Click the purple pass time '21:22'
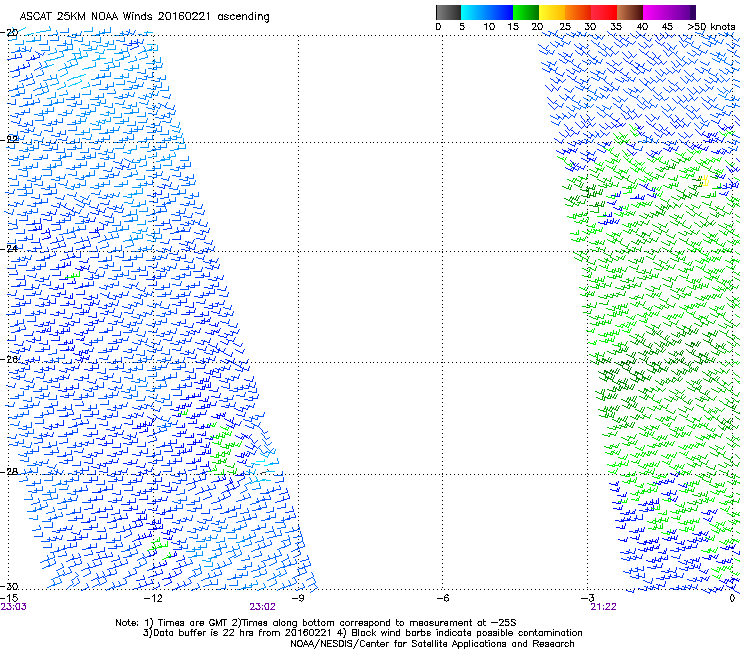Viewport: 740px width, 650px height. [603, 607]
